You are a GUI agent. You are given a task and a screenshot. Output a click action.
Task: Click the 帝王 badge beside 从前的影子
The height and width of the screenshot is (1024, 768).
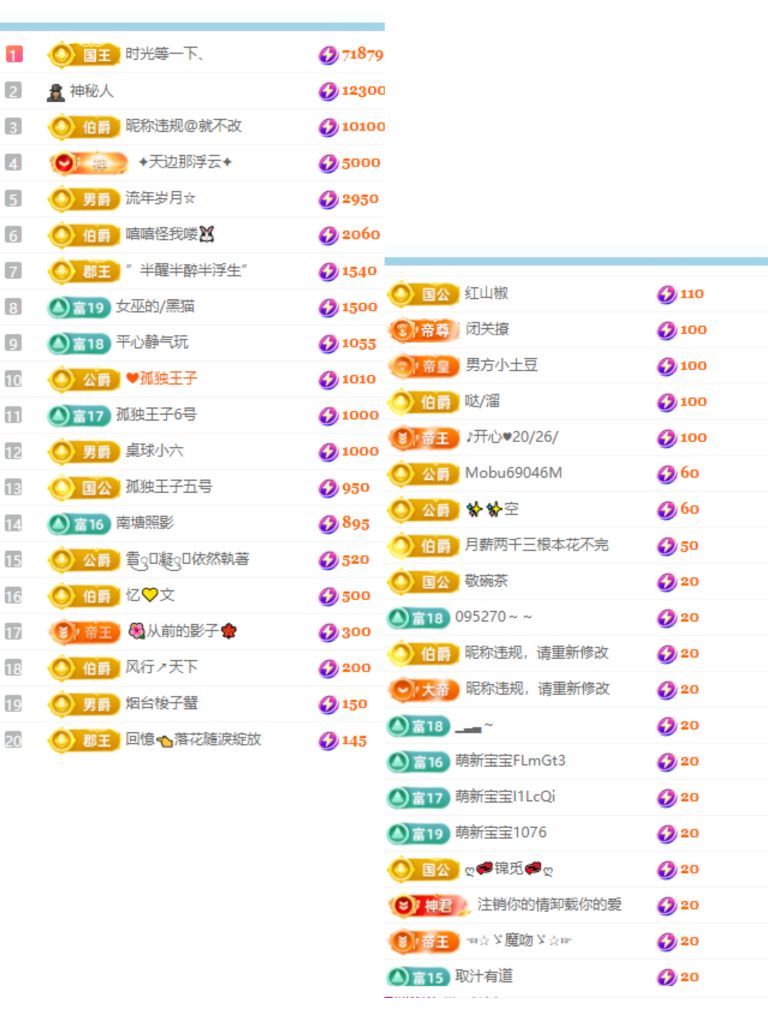[85, 632]
